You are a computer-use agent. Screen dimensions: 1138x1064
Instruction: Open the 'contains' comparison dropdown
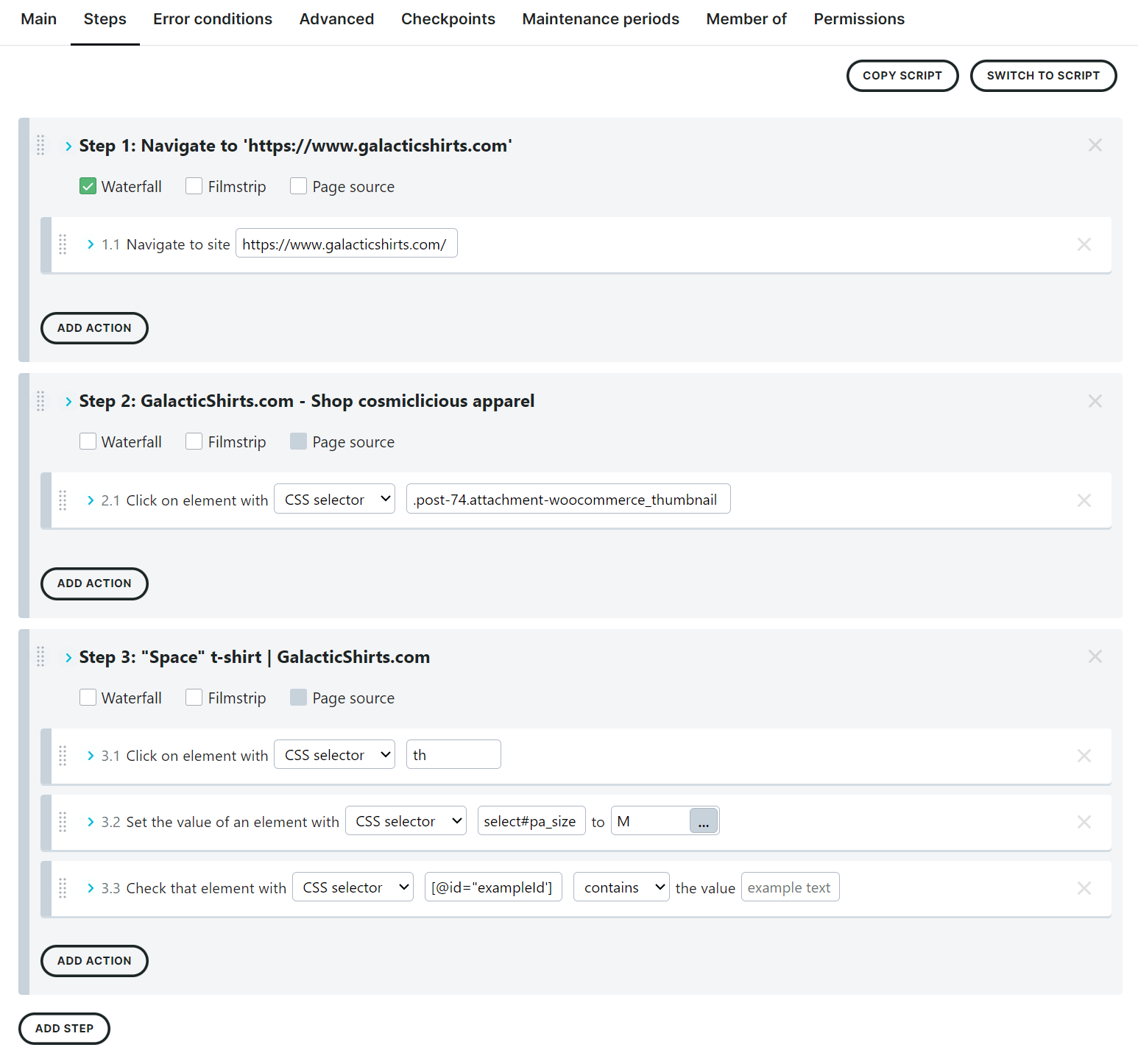pyautogui.click(x=621, y=887)
